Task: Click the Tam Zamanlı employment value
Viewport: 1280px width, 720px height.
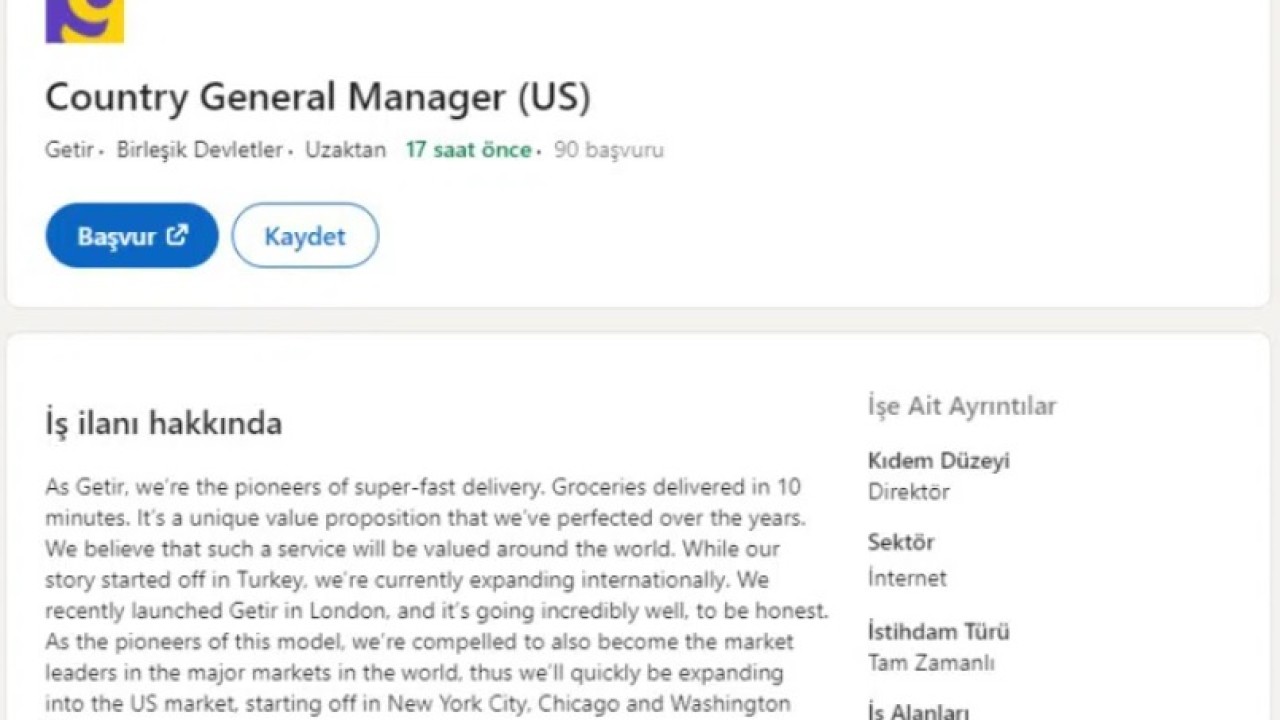Action: click(930, 663)
